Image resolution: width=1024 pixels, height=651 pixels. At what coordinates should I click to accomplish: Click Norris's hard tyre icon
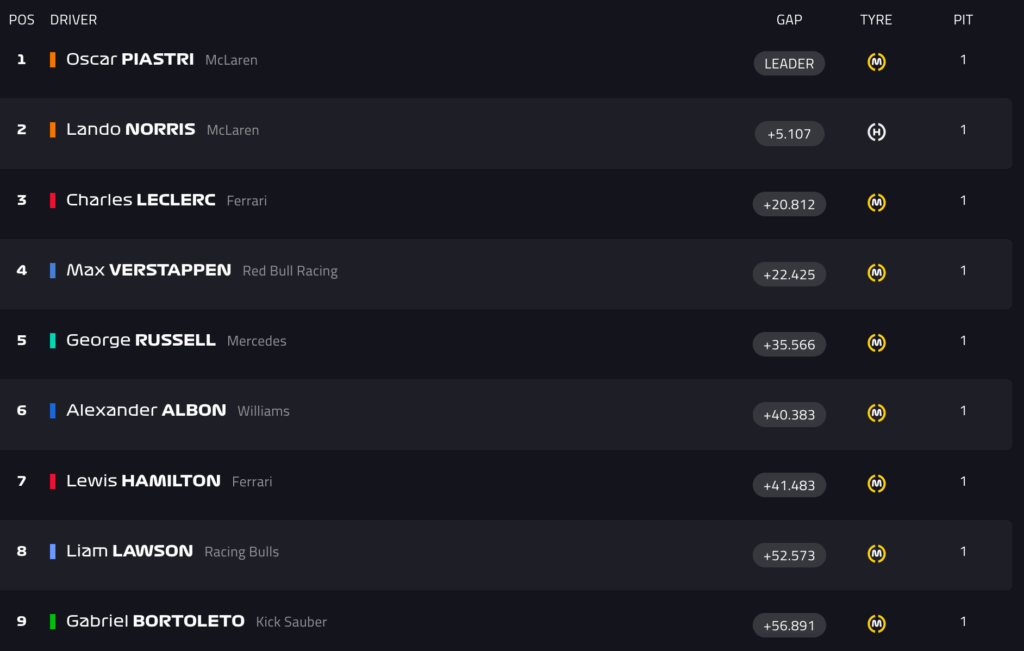pos(876,132)
